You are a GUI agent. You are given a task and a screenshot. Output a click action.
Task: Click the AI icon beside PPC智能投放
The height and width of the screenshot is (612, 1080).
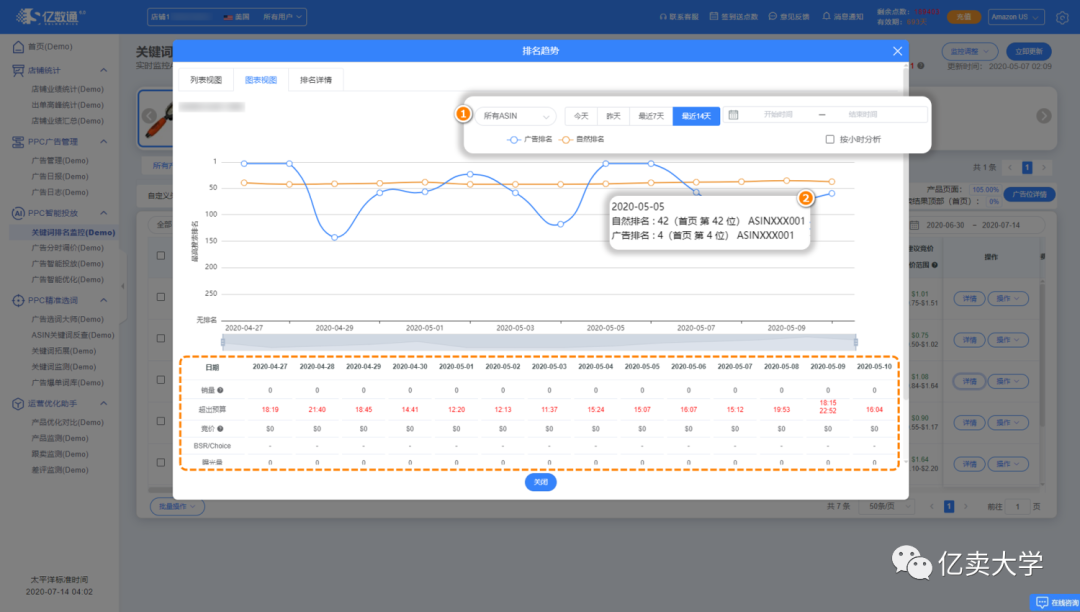click(x=19, y=213)
